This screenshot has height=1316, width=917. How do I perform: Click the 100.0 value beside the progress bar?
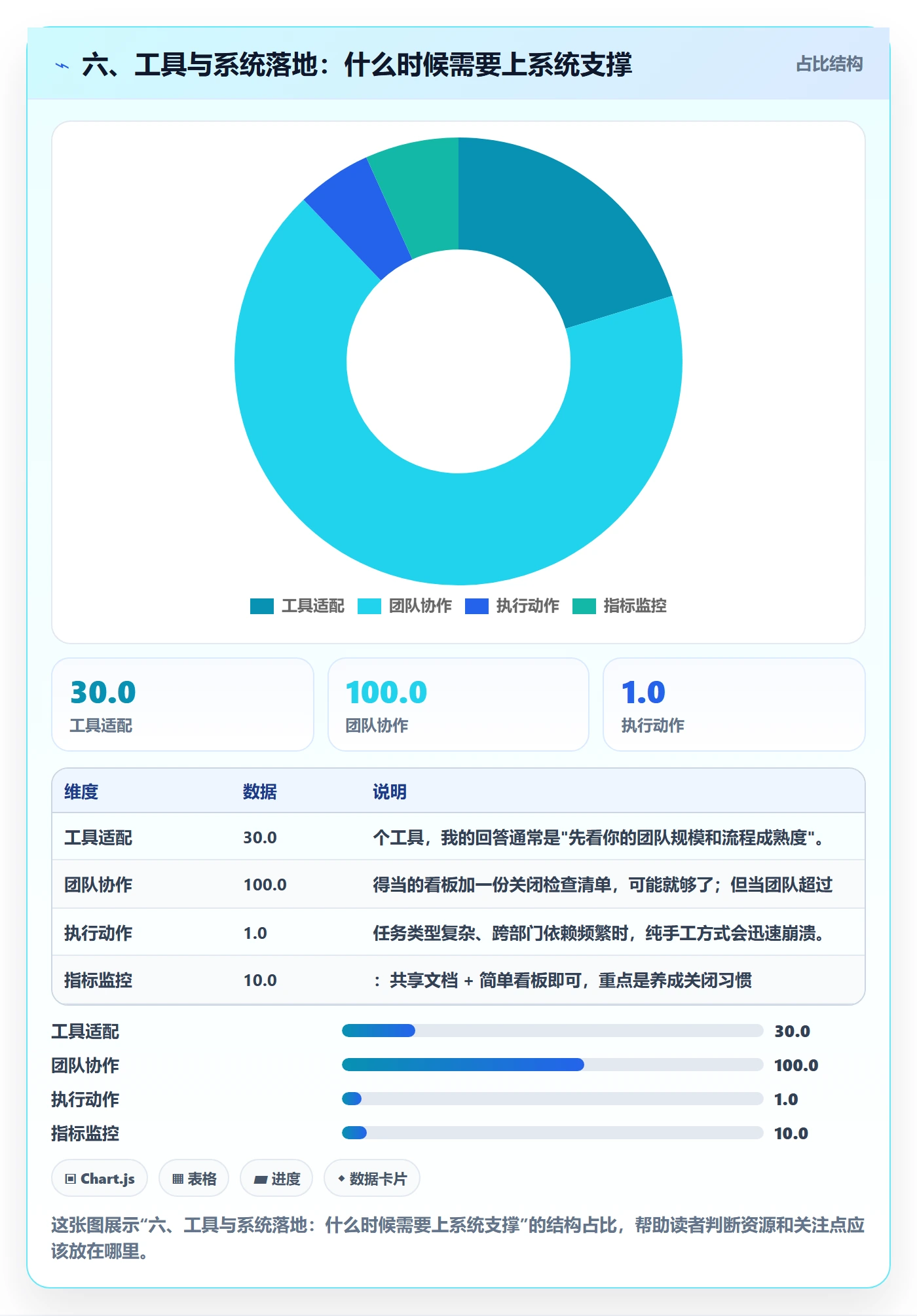pos(796,1065)
